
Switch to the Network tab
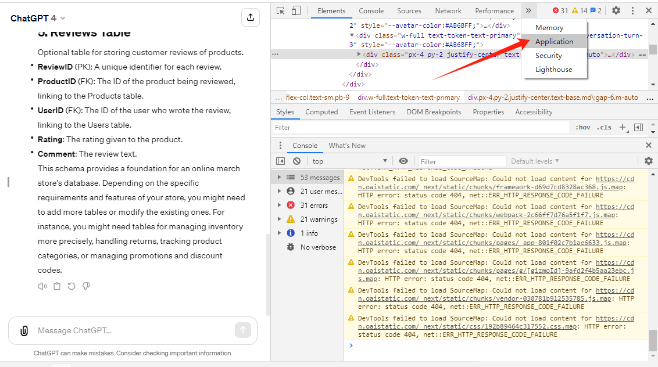point(448,11)
